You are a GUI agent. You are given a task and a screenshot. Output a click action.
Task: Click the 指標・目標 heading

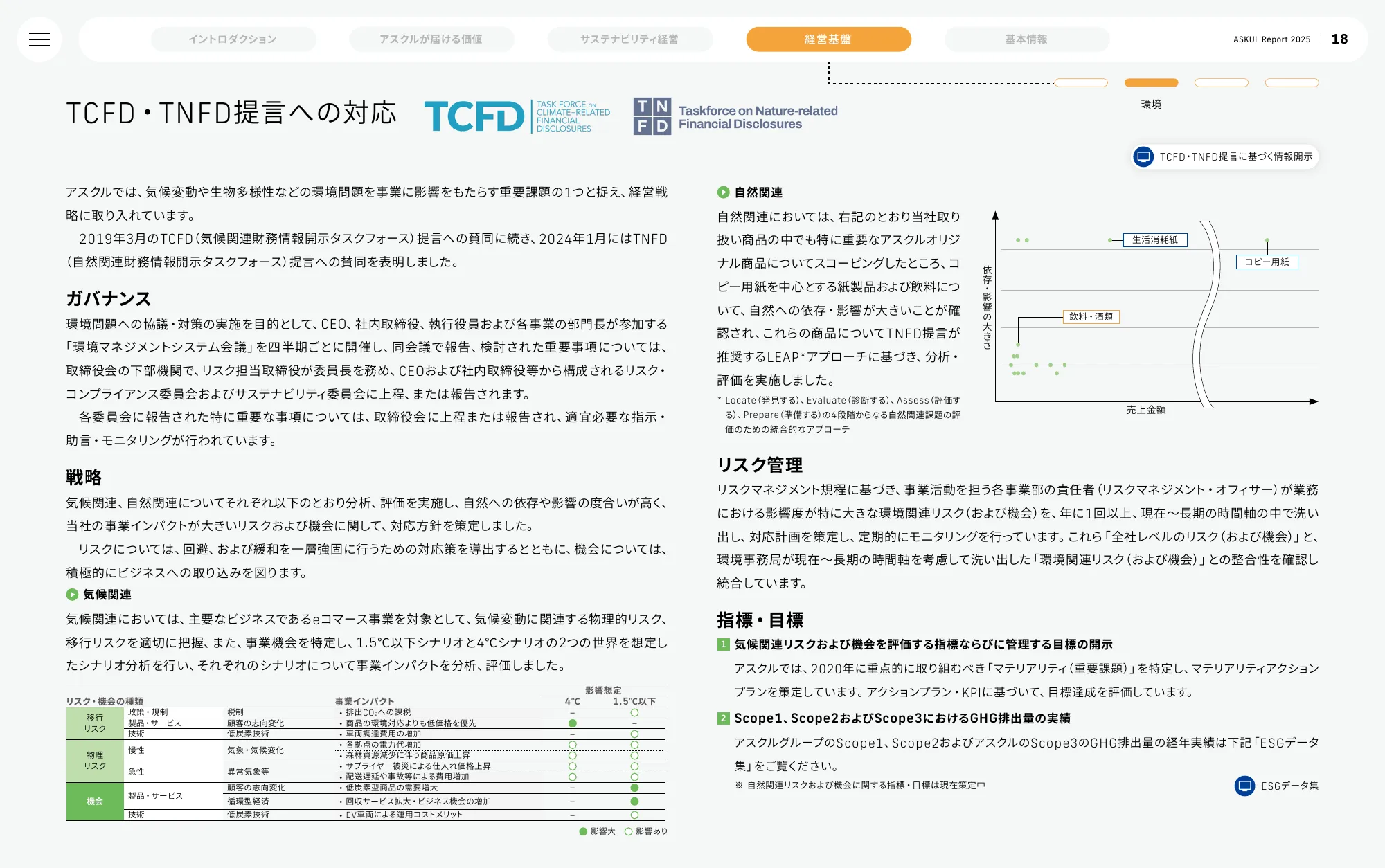pyautogui.click(x=760, y=620)
